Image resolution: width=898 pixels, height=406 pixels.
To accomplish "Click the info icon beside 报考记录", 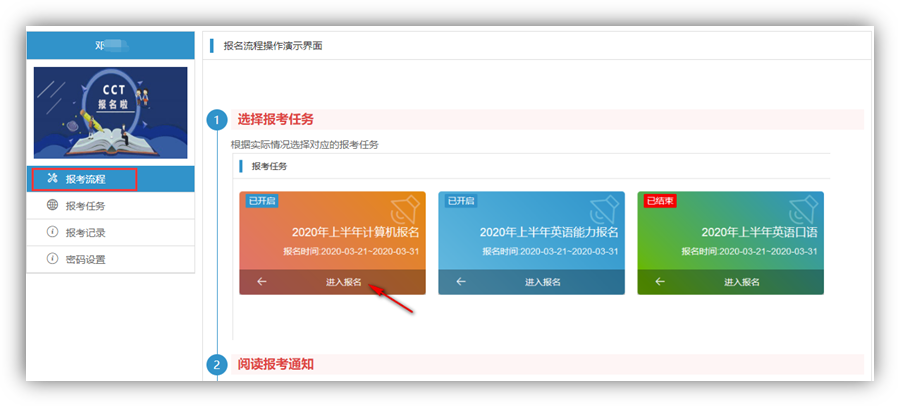I will tap(52, 232).
